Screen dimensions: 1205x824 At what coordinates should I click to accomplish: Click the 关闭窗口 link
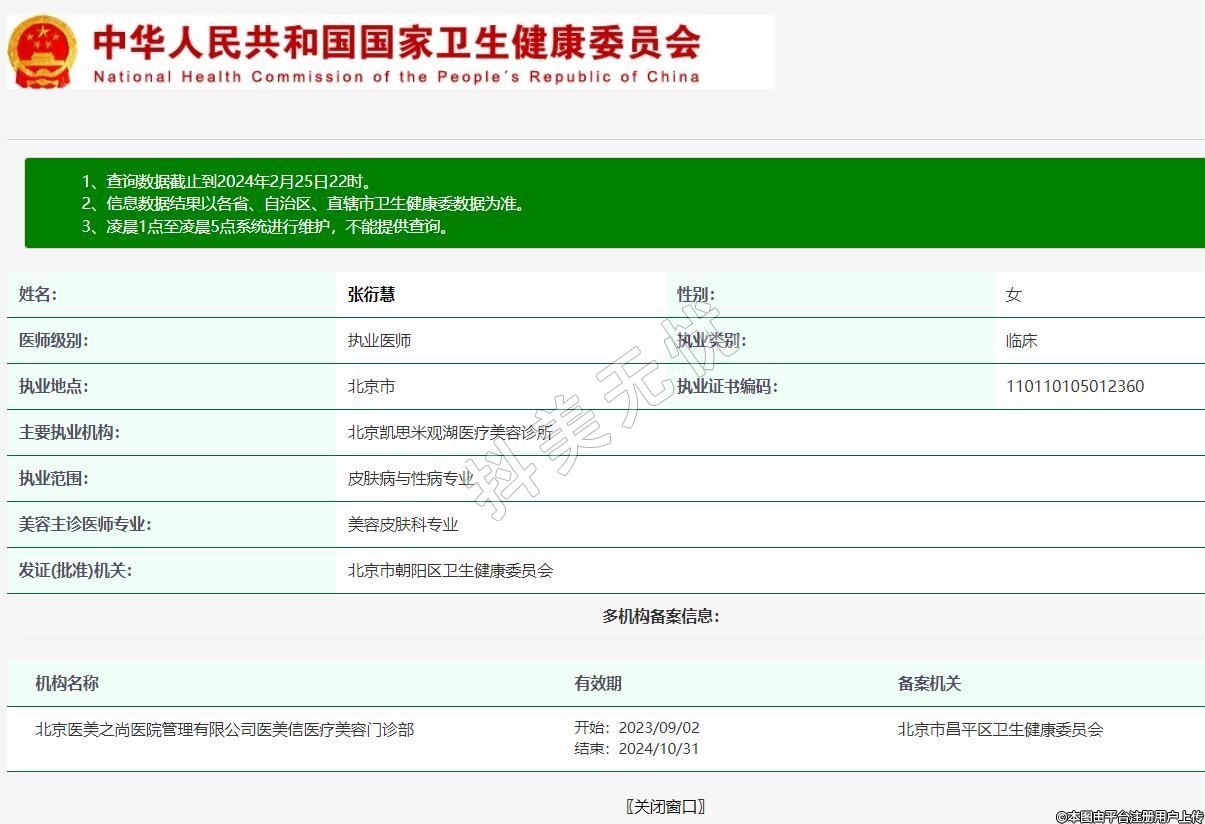point(665,806)
